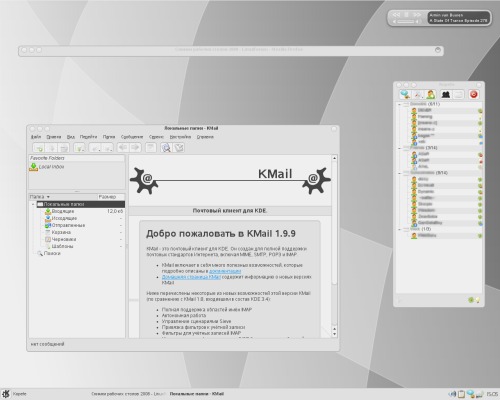Click the Reply arrow icon in KMail toolbar

pos(95,147)
